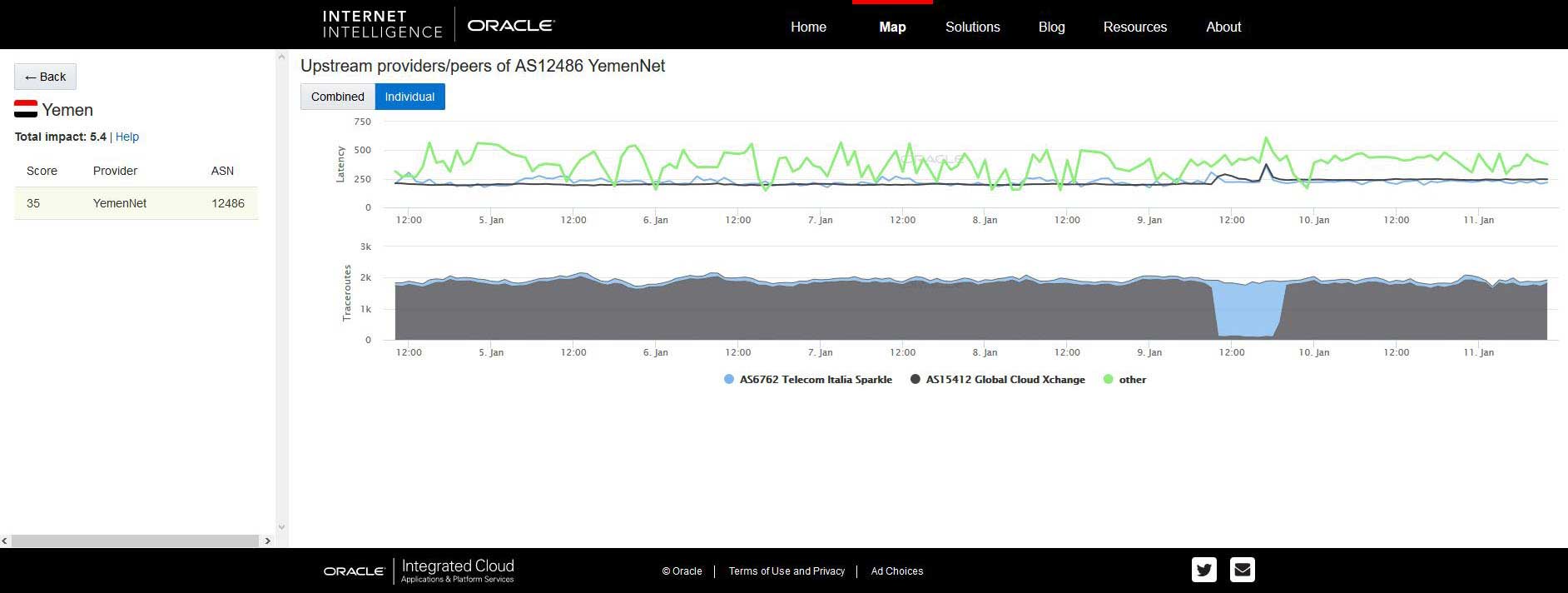Click the Yemen country heading

tap(67, 110)
